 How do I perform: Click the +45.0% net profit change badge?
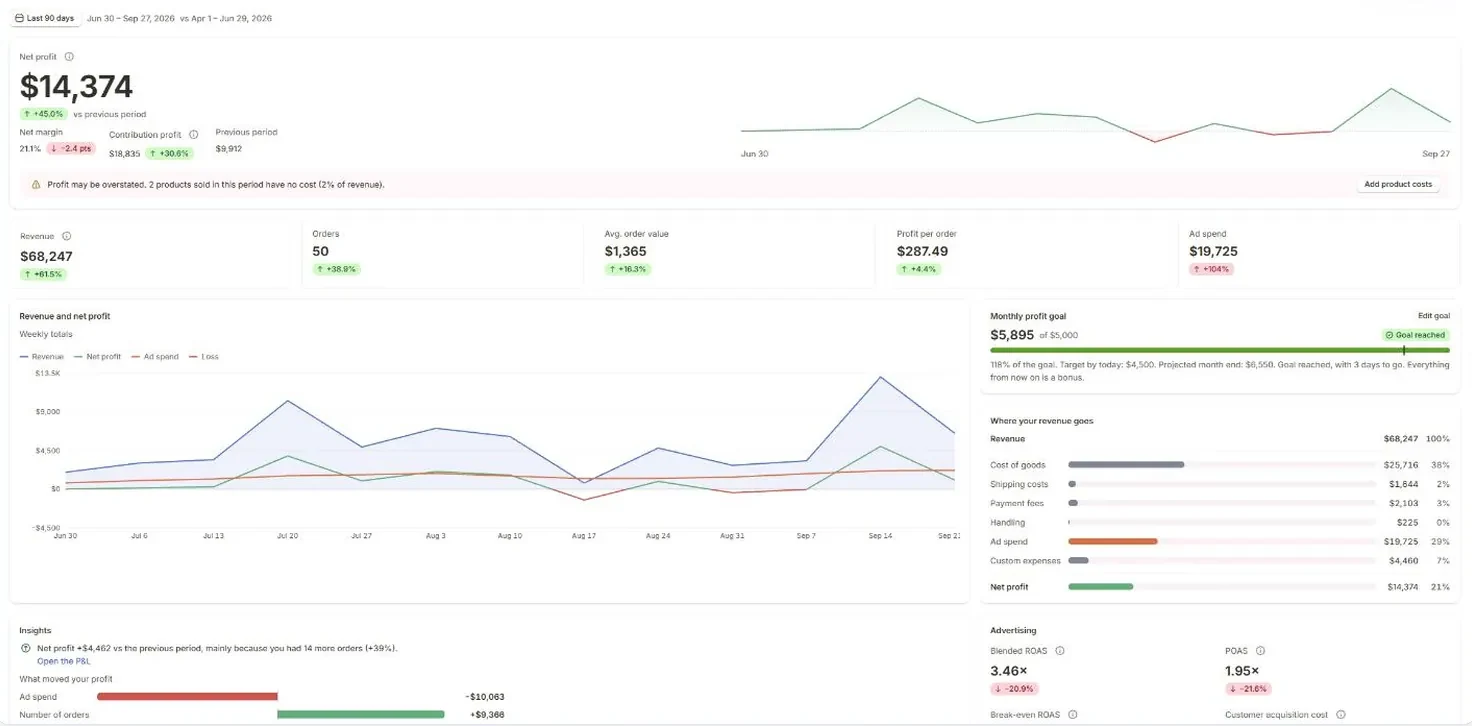(44, 114)
